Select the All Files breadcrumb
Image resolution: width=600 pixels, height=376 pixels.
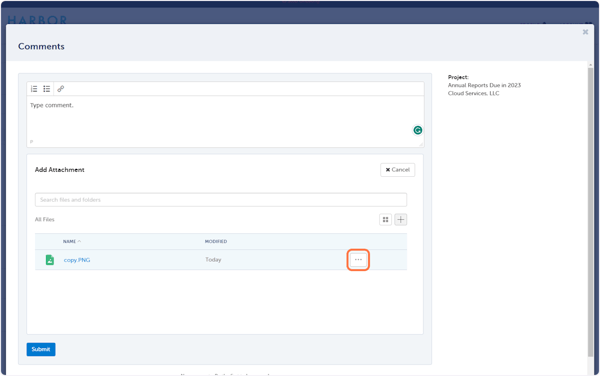44,220
